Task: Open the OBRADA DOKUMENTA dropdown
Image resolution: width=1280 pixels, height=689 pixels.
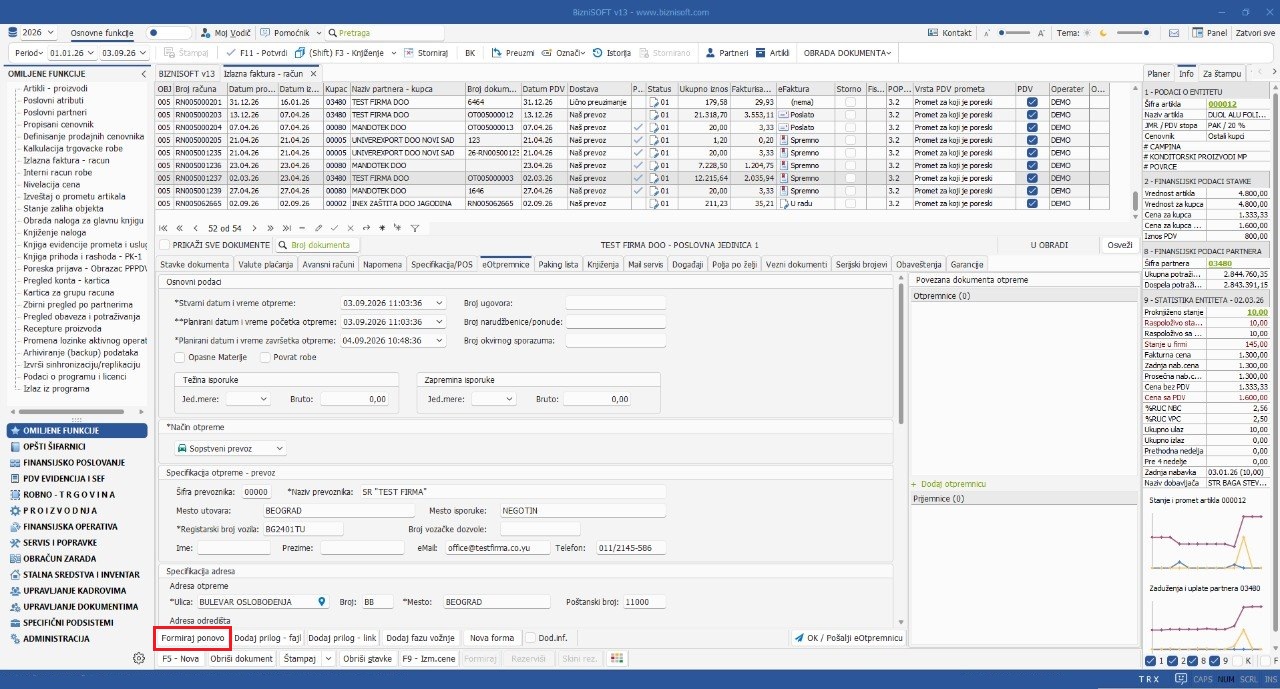Action: (x=847, y=52)
